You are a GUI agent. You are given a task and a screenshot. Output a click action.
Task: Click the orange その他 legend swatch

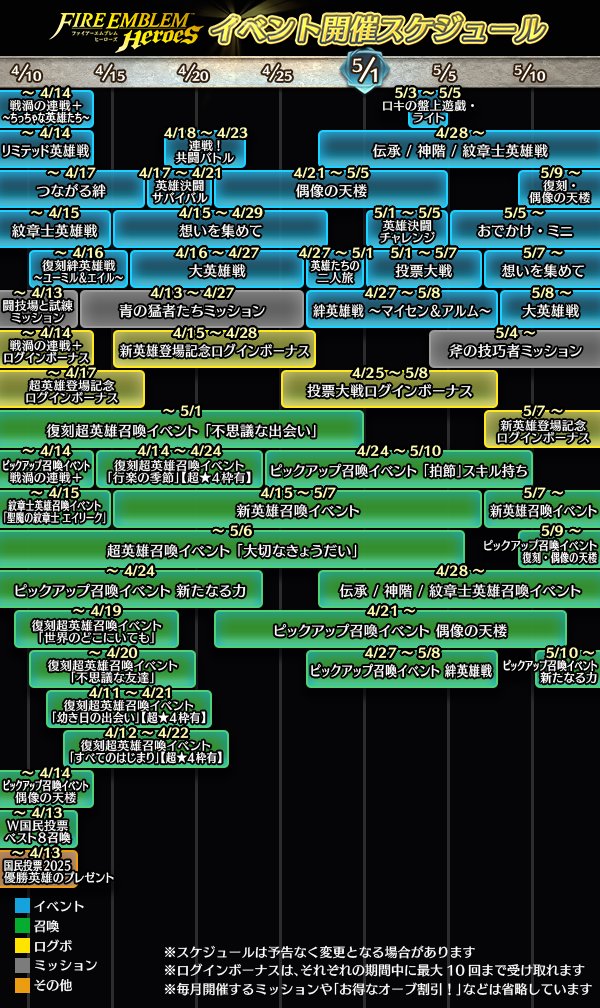point(23,985)
